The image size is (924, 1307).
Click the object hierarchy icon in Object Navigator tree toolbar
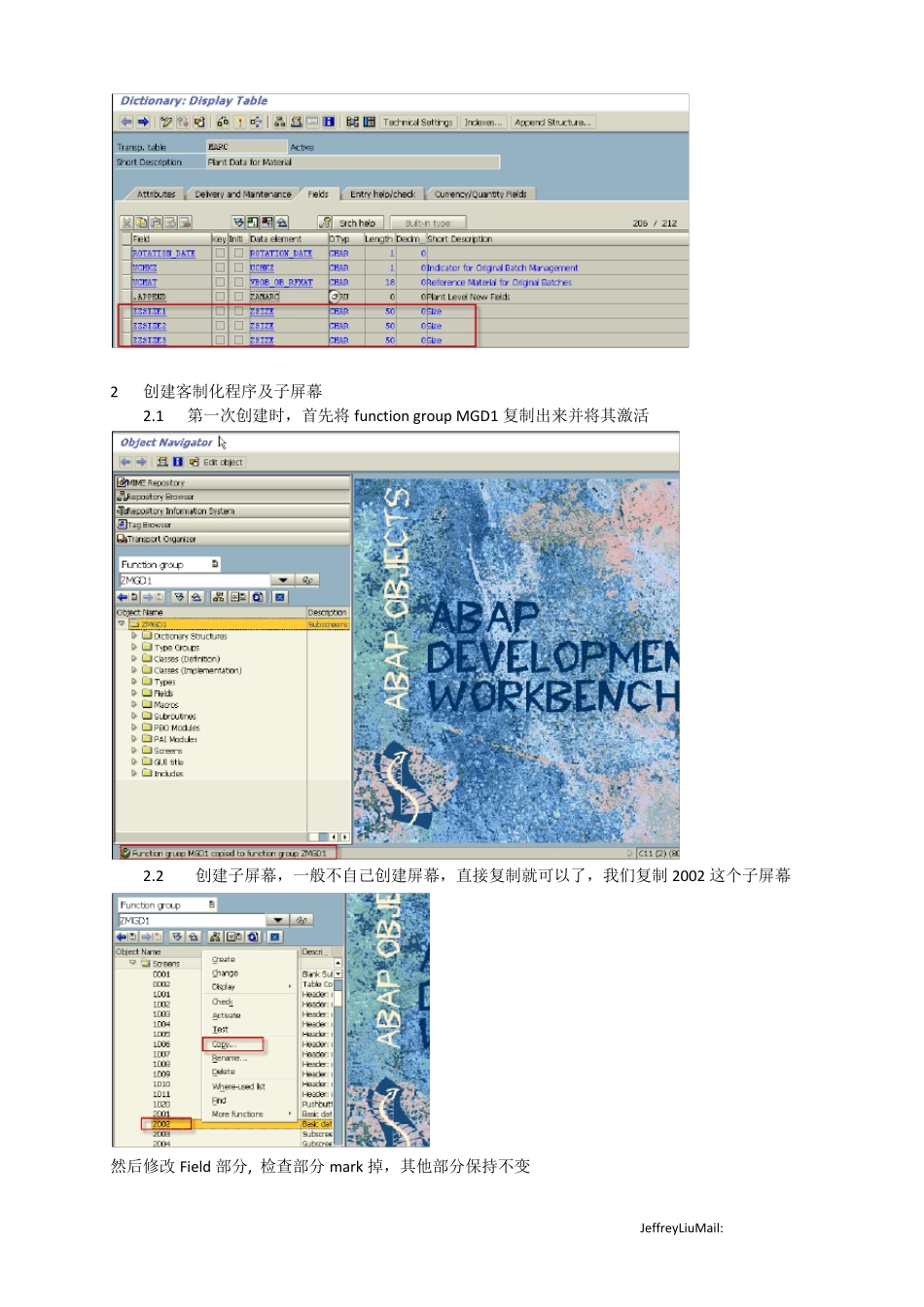point(219,597)
